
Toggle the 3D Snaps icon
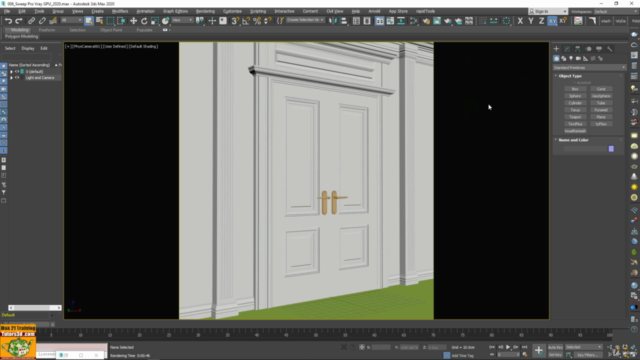click(235, 21)
